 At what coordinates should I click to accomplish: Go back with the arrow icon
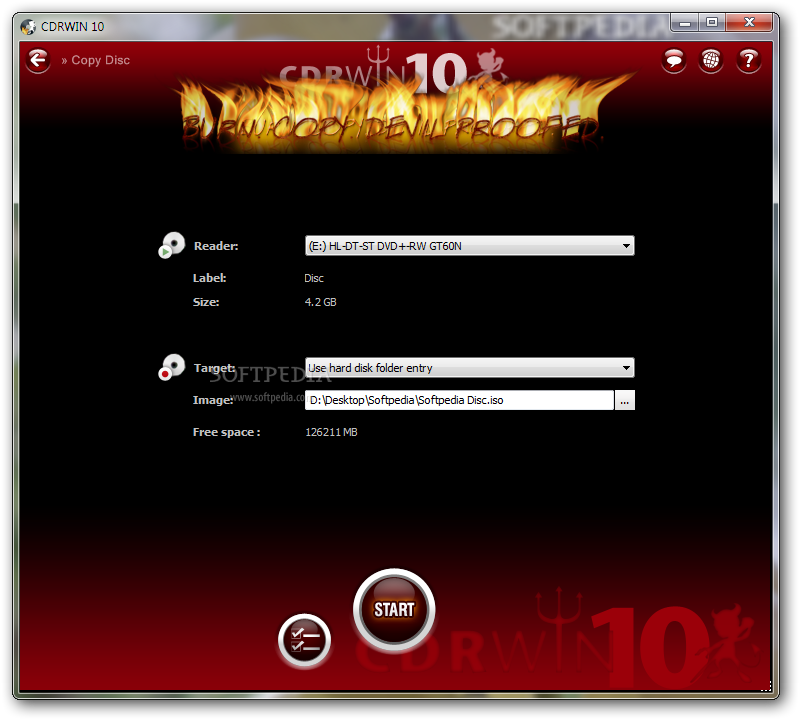point(38,60)
